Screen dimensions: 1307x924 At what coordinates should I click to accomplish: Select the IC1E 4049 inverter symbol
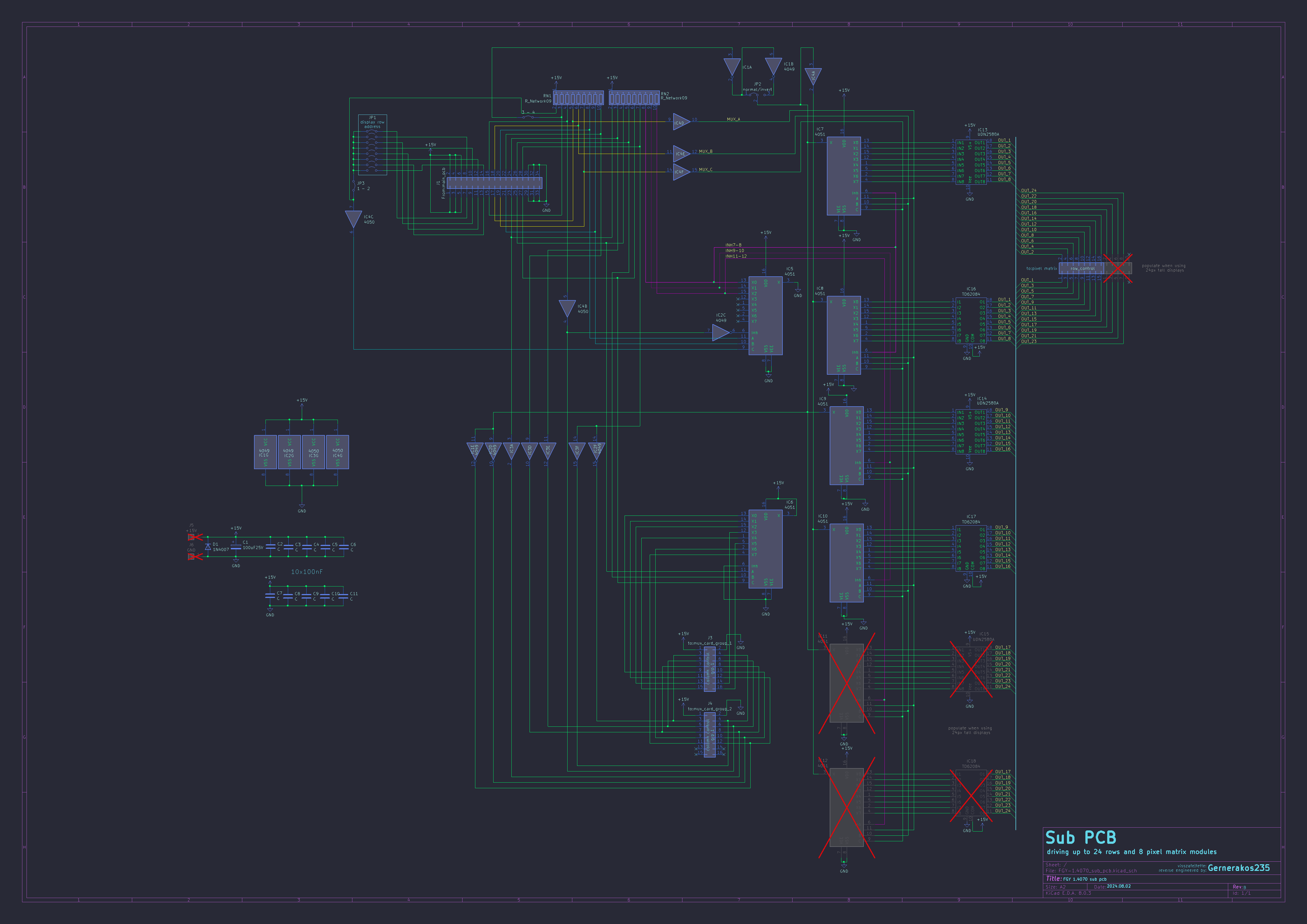(x=475, y=452)
